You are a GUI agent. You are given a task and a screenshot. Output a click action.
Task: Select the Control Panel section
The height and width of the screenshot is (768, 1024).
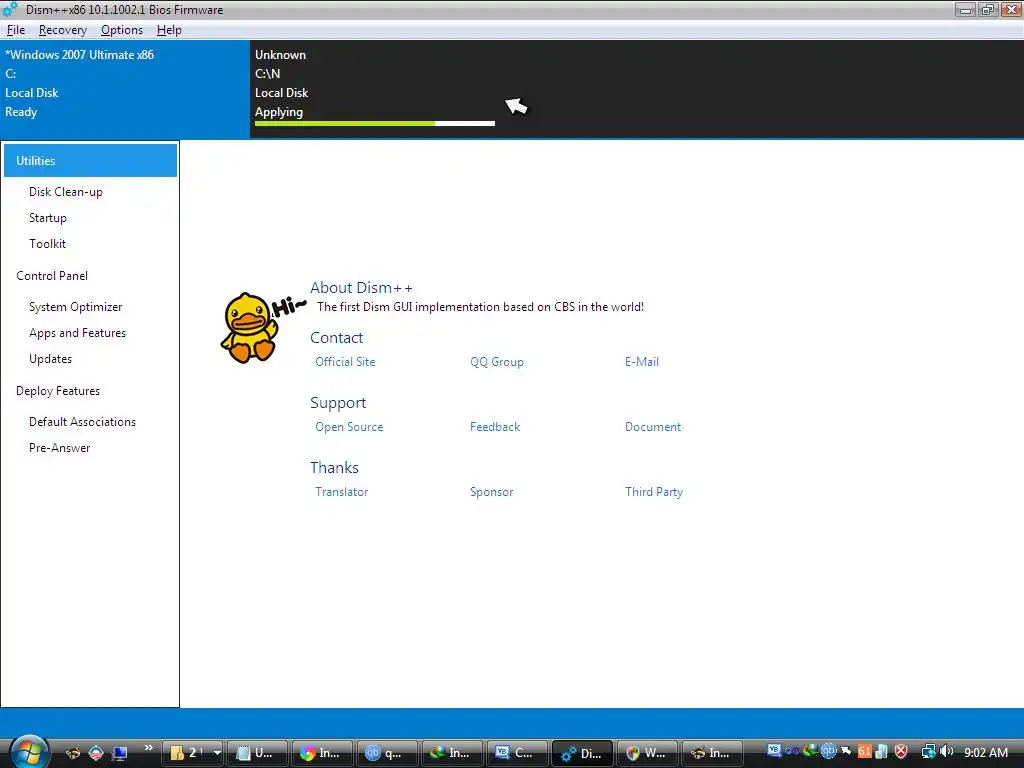[52, 276]
